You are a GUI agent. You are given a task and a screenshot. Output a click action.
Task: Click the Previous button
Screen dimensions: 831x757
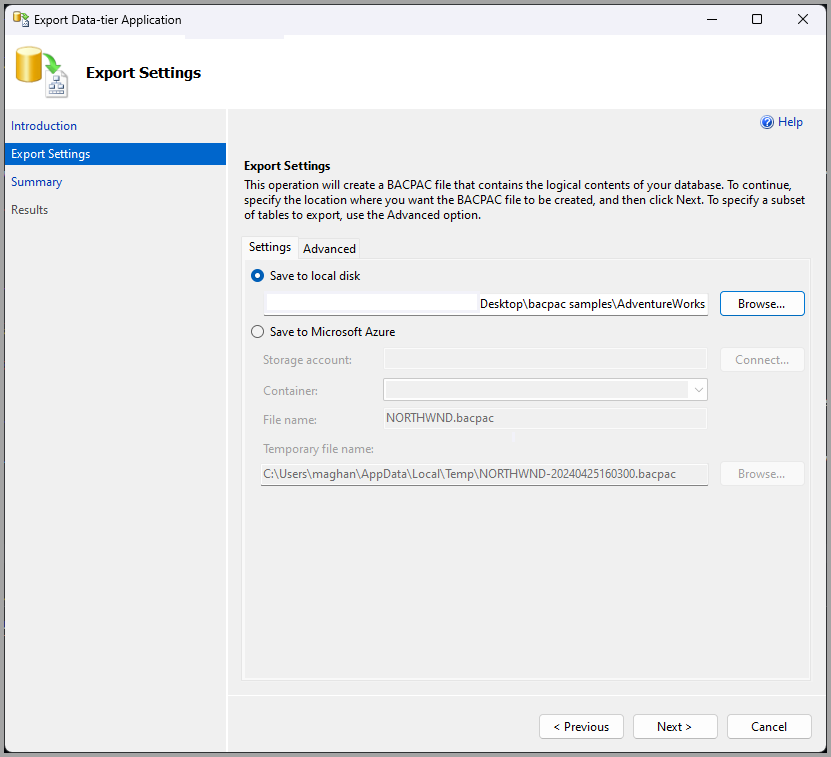[x=581, y=726]
